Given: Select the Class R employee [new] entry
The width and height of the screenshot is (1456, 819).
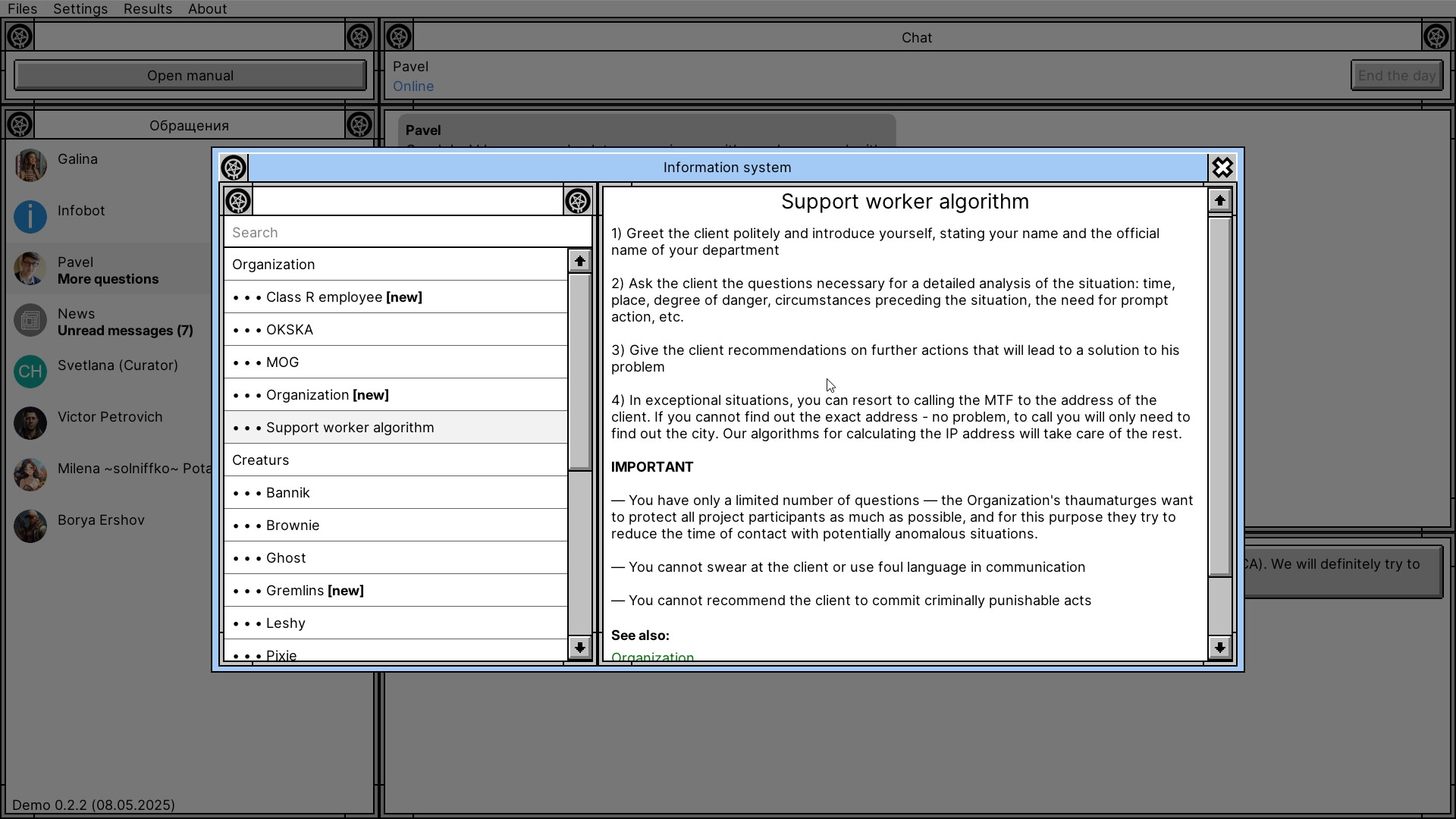Looking at the screenshot, I should [327, 297].
